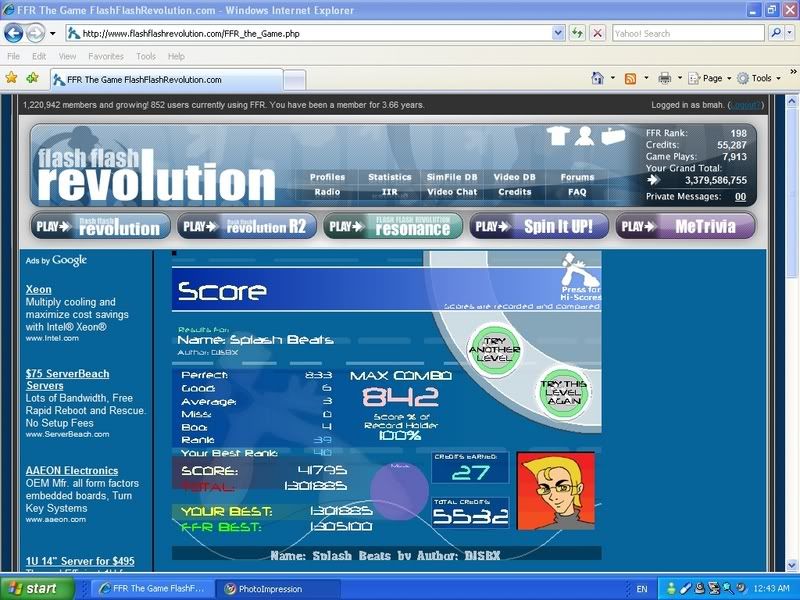Click the mailbox icon in header
Image resolution: width=800 pixels, height=600 pixels.
click(612, 135)
